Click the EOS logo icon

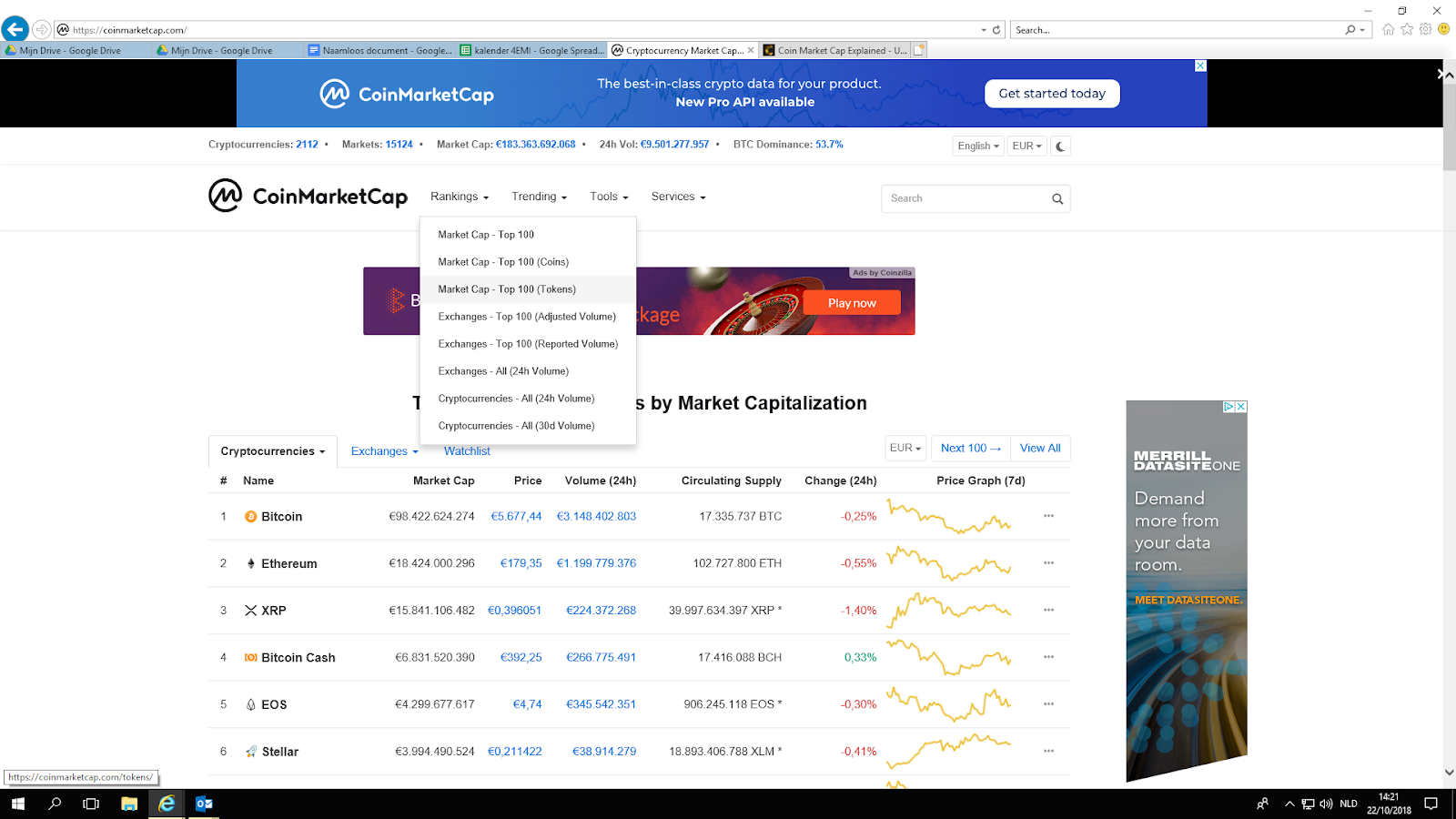251,704
